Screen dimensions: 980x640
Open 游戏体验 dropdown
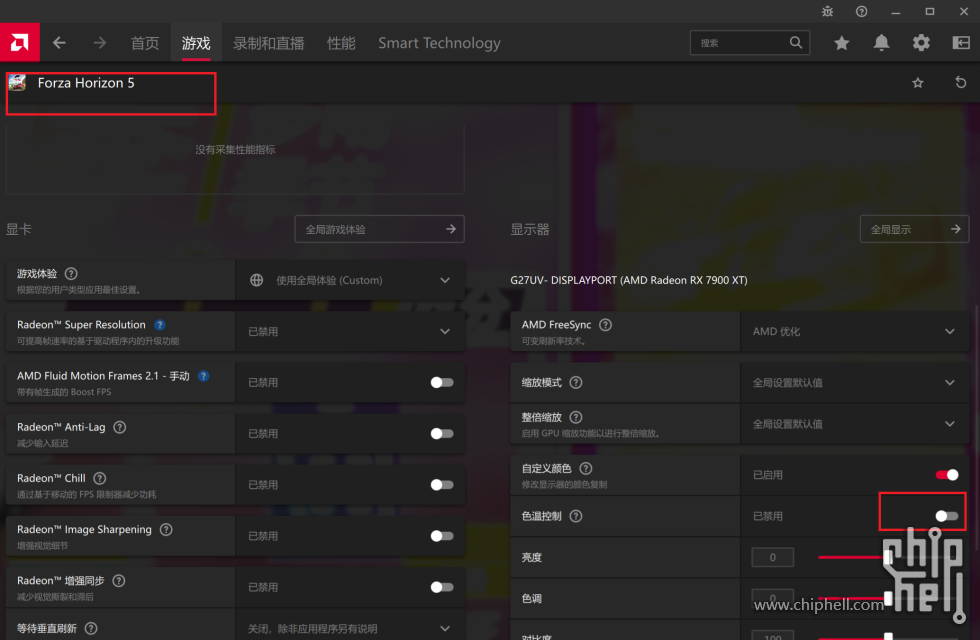350,280
